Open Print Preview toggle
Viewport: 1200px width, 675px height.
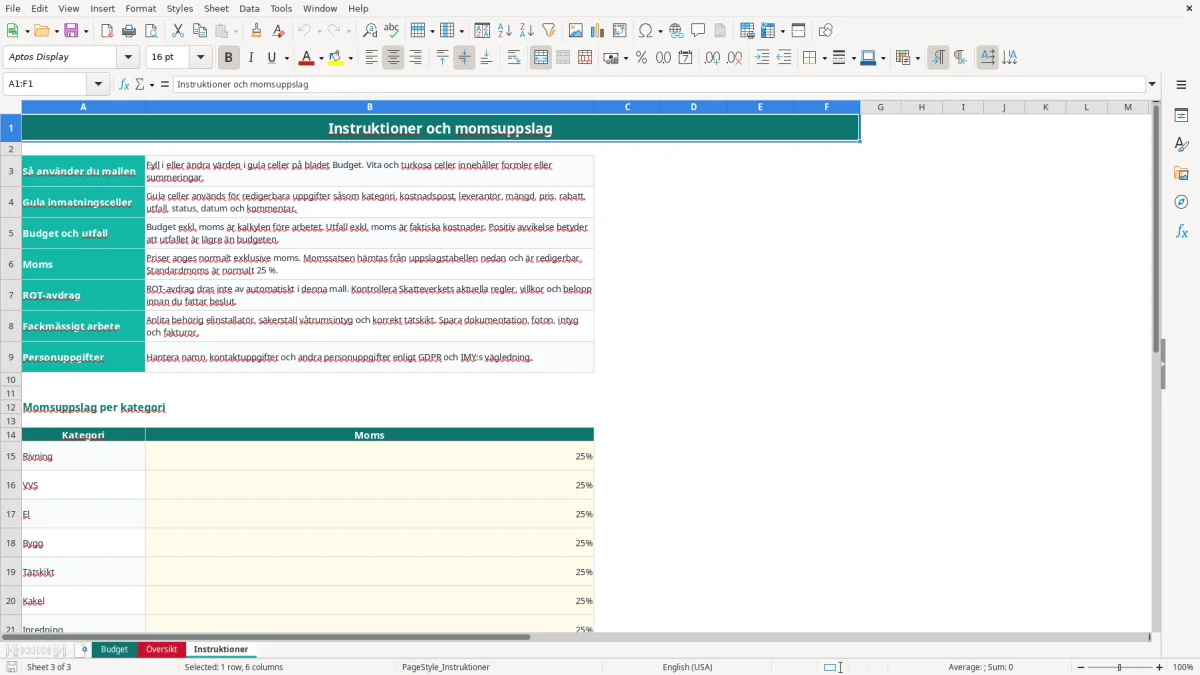[150, 31]
